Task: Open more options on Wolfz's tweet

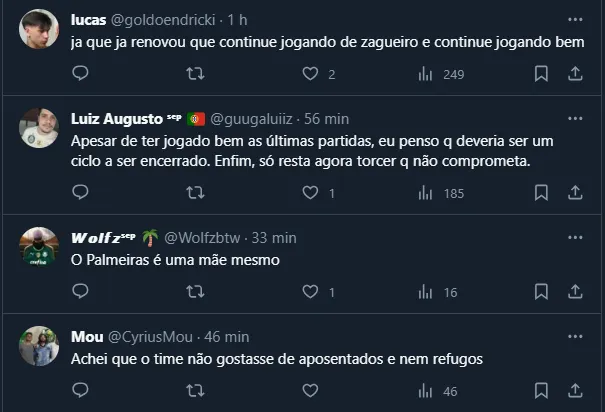Action: [575, 237]
